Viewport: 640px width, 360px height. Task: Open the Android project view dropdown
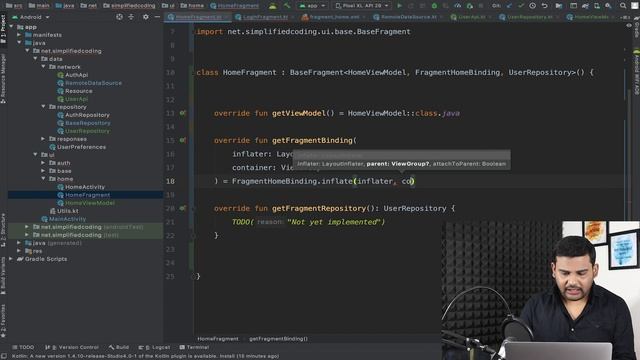tap(31, 17)
